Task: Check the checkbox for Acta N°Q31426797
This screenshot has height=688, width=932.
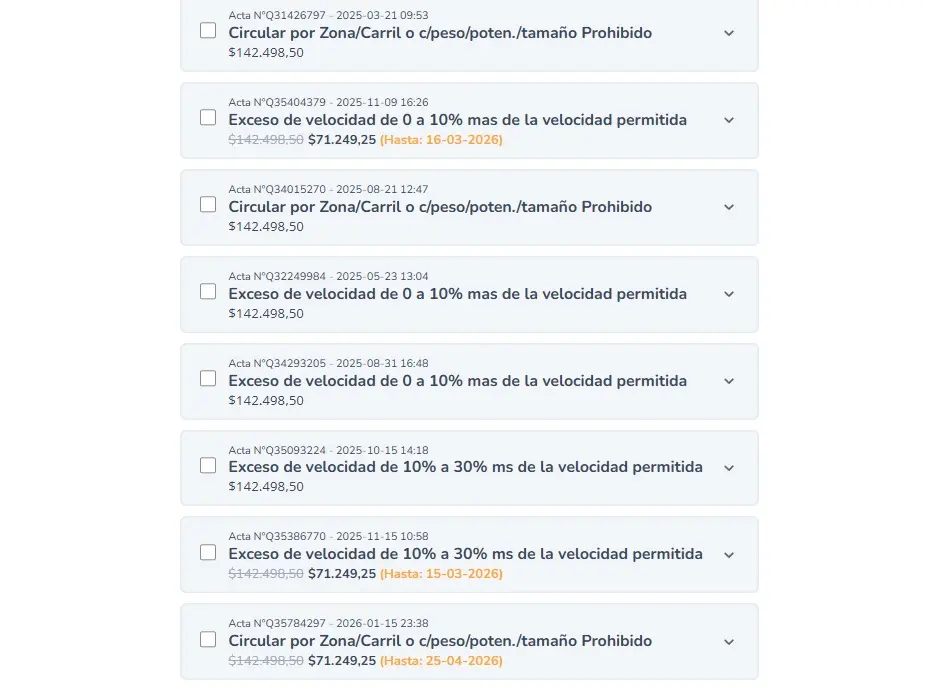Action: click(207, 30)
